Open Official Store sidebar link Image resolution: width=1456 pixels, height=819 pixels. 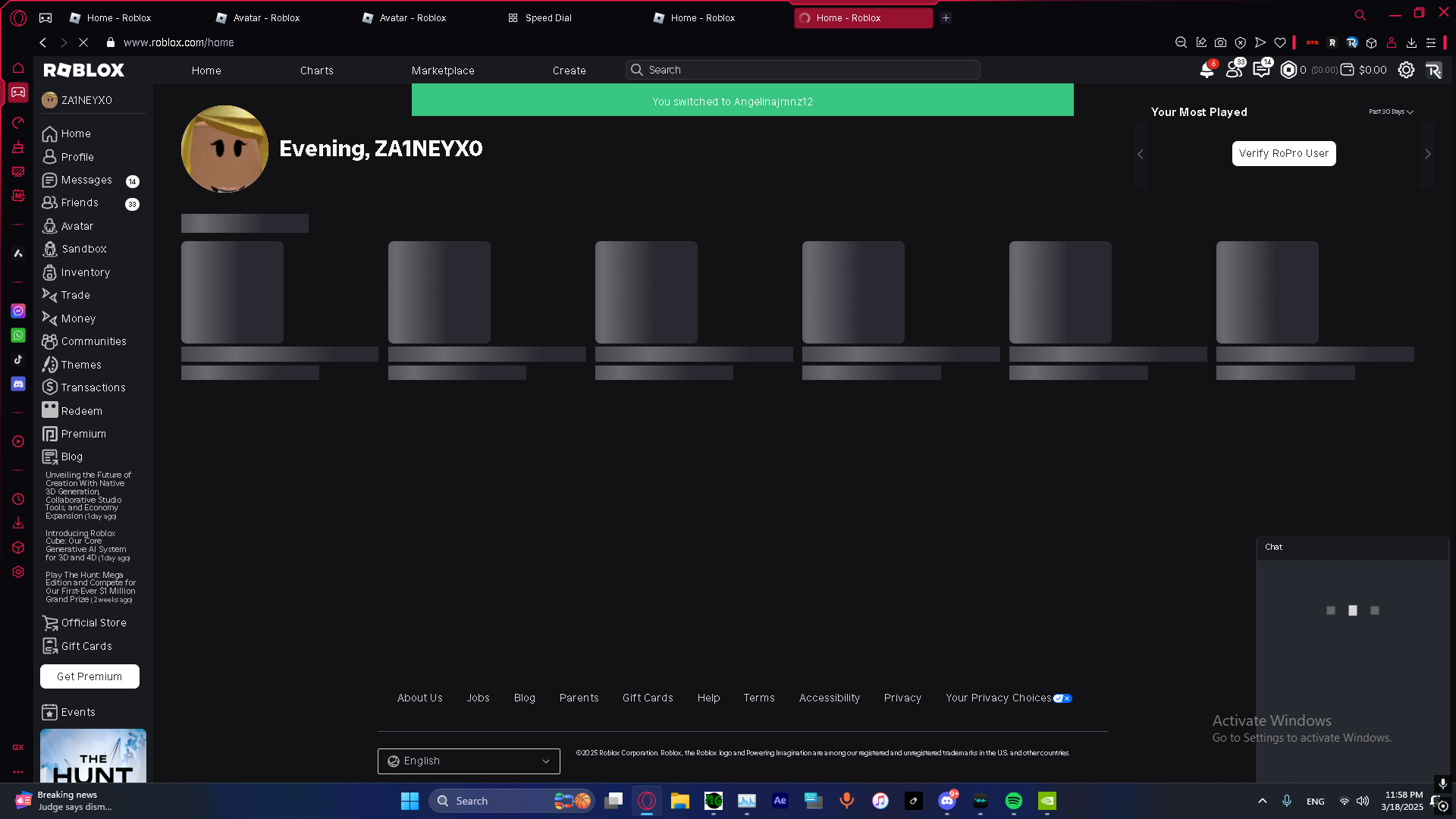(93, 623)
